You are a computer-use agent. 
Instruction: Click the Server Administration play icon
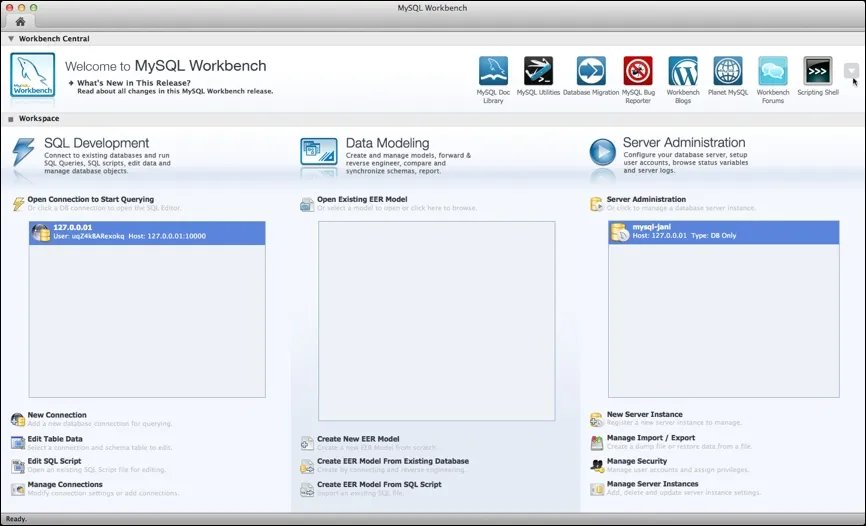click(x=603, y=152)
